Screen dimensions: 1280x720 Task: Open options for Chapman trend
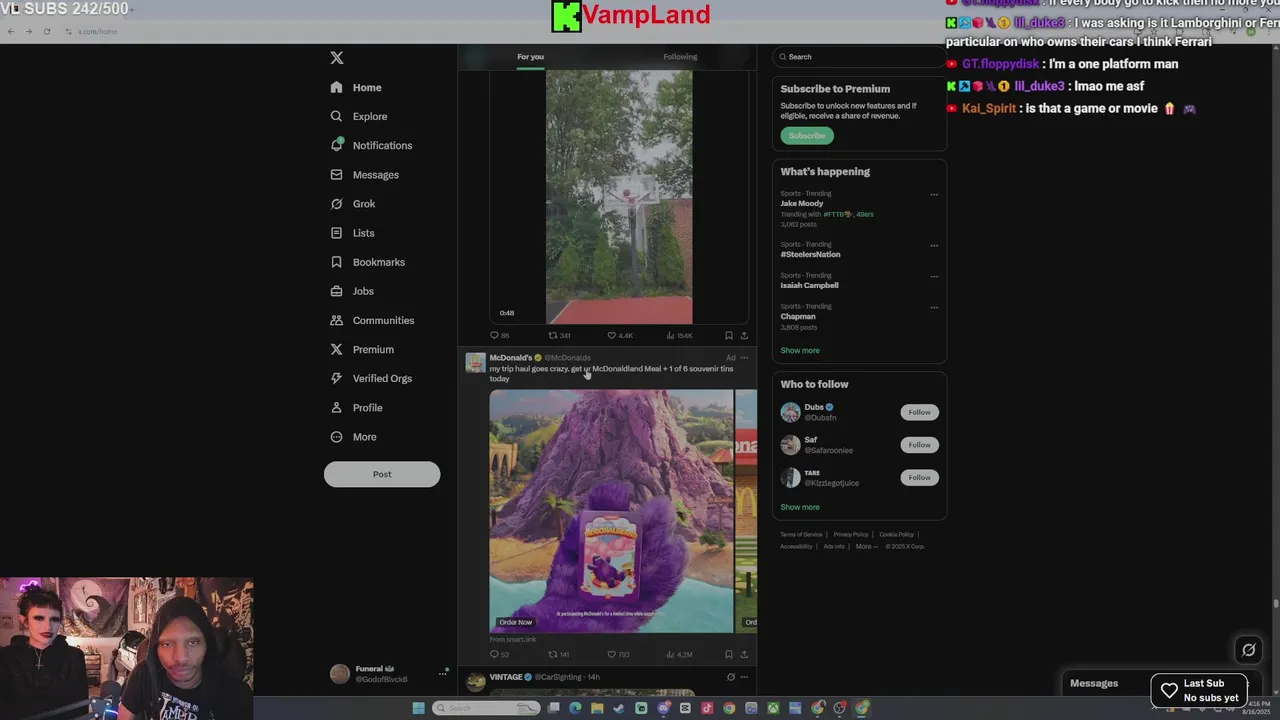click(934, 307)
